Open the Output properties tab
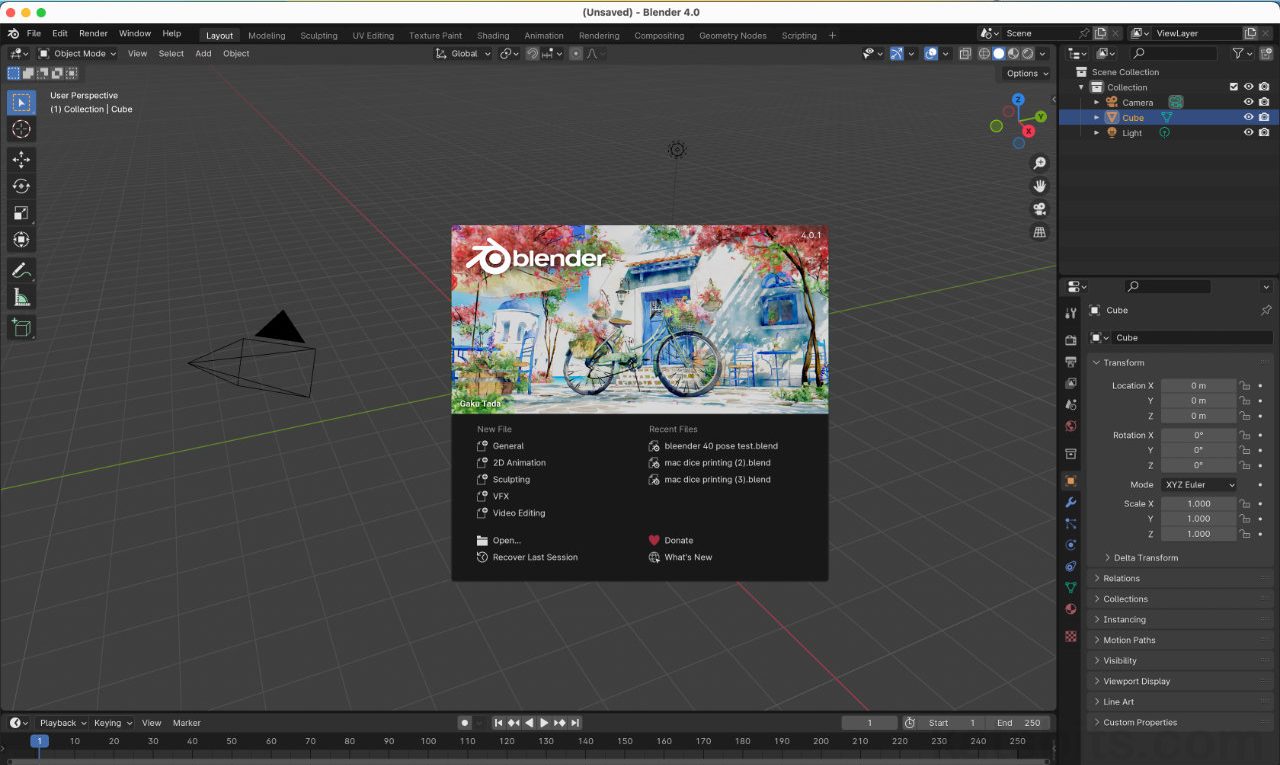This screenshot has width=1280, height=765. [1071, 361]
